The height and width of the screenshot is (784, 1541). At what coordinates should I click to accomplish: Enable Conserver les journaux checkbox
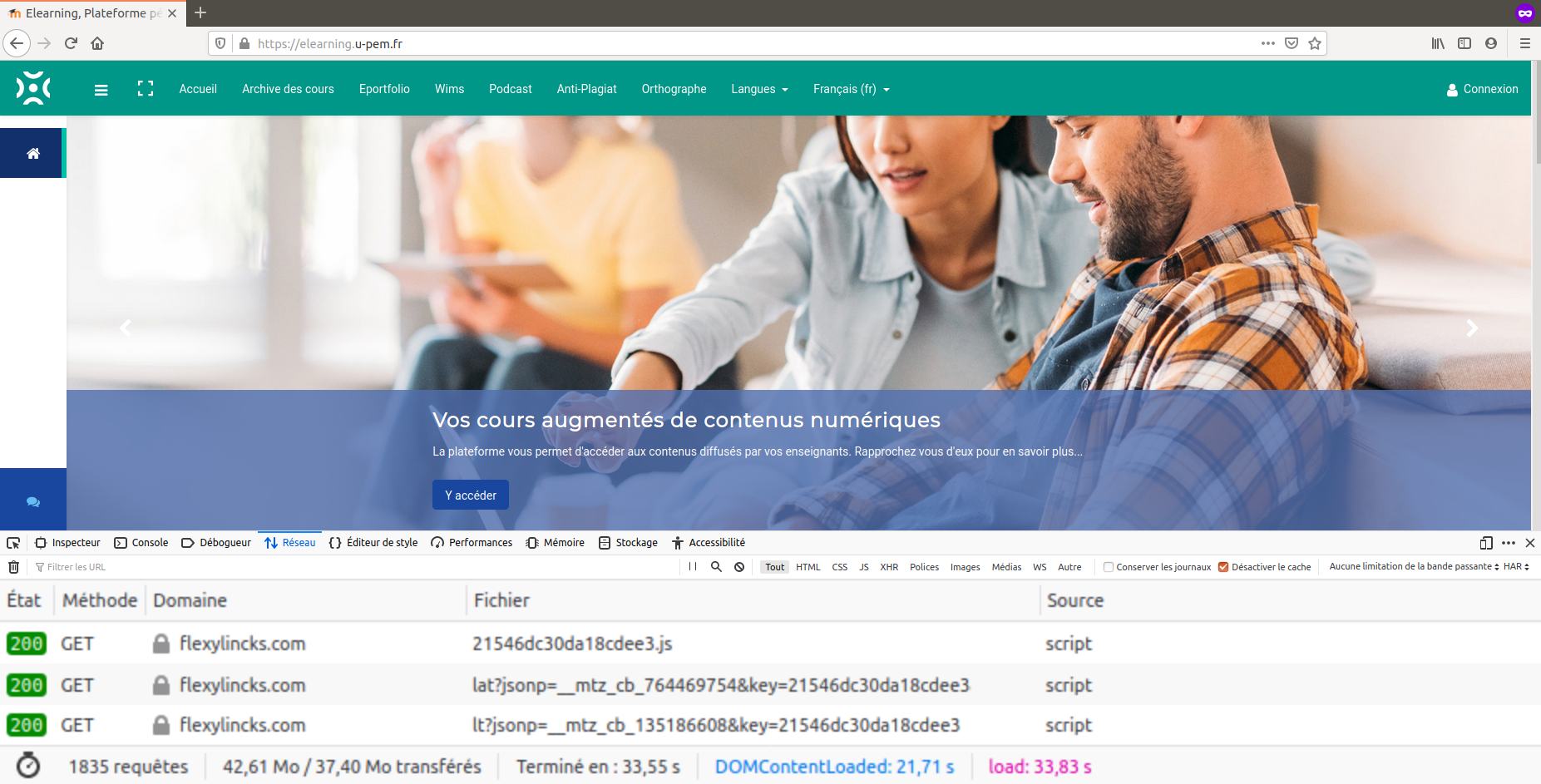tap(1109, 567)
